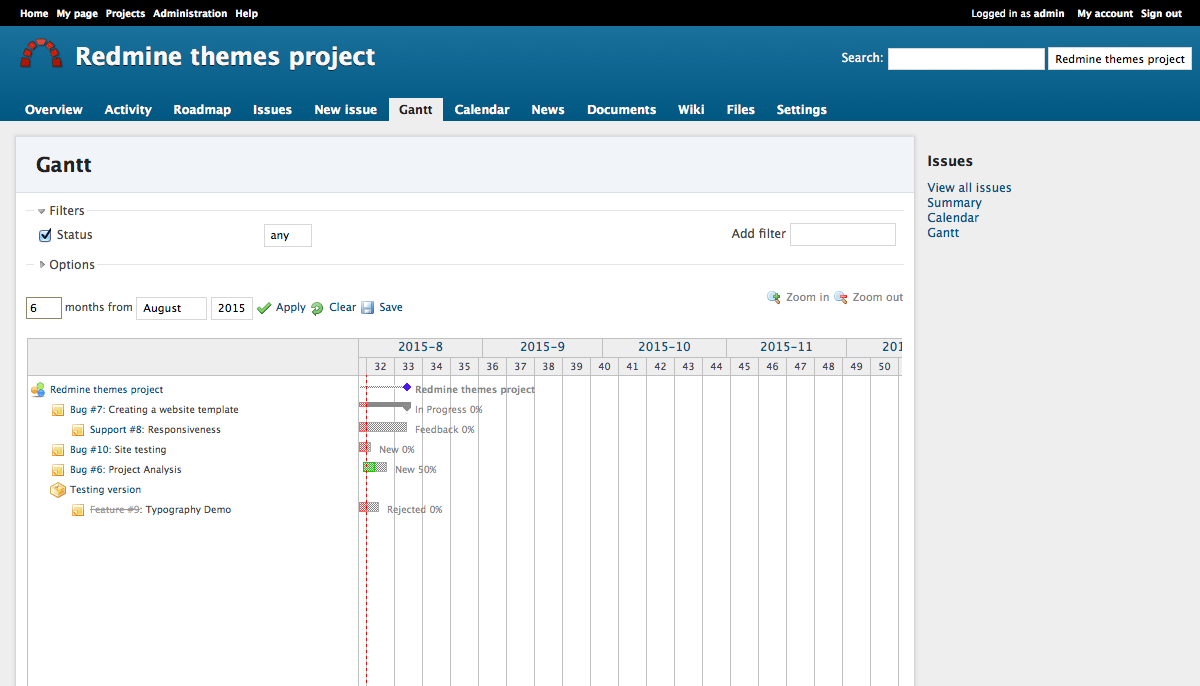Click the blue diamond milestone marker
The width and height of the screenshot is (1200, 686).
pyautogui.click(x=407, y=387)
